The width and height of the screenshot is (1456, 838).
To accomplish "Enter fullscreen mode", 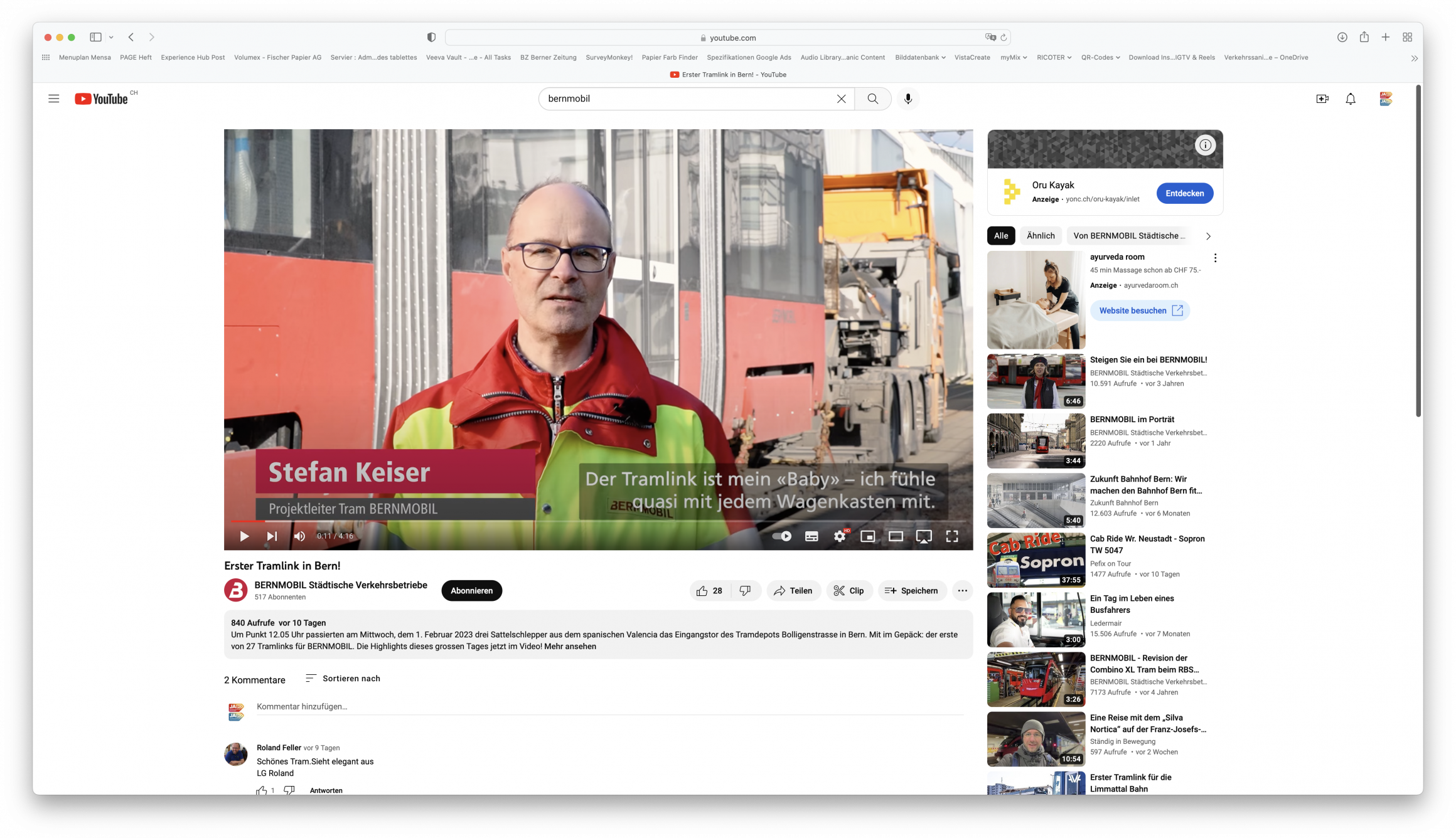I will click(952, 536).
